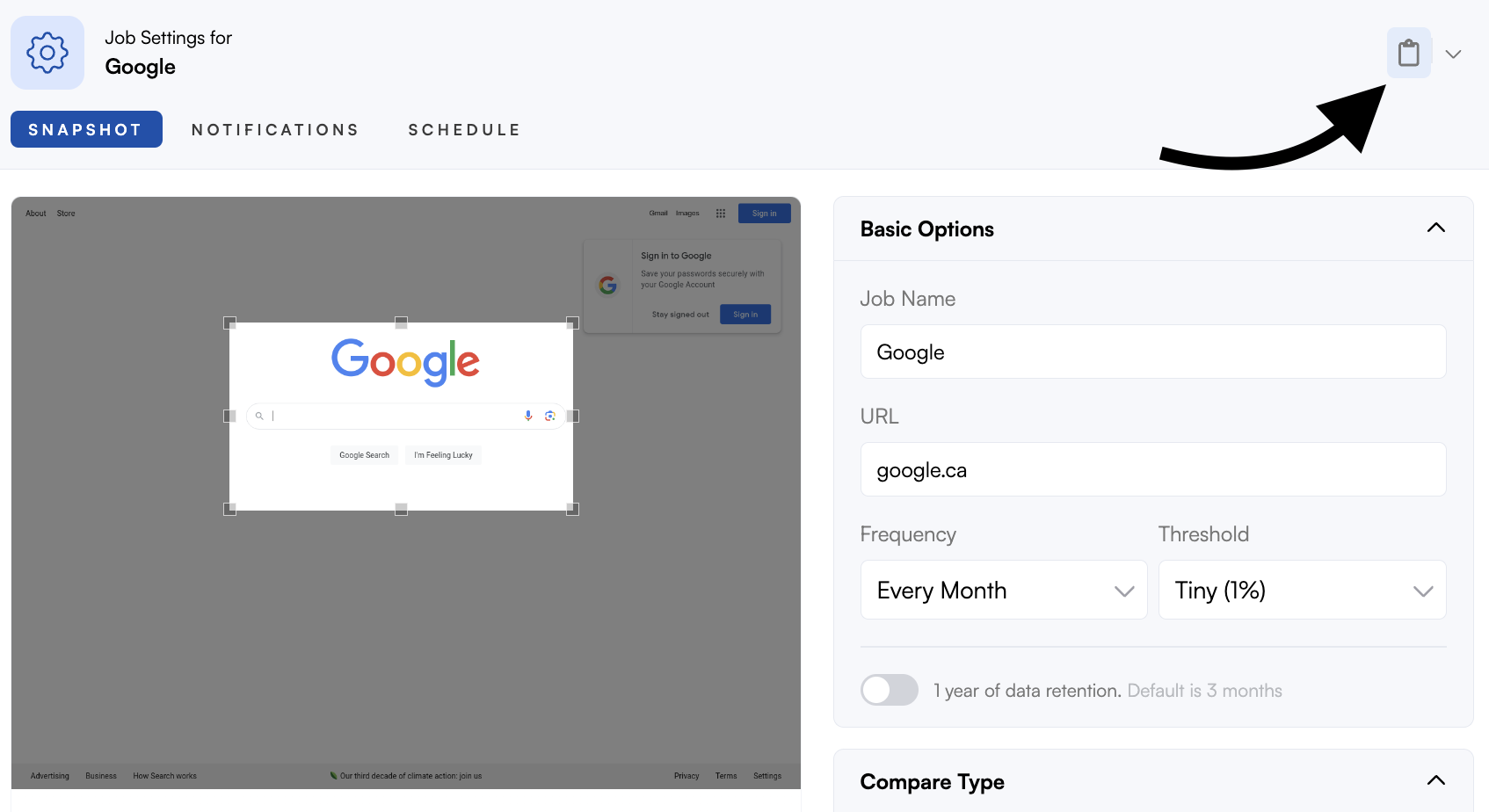This screenshot has height=812, width=1489.
Task: Click Sign in within the Google popup
Action: pyautogui.click(x=745, y=315)
